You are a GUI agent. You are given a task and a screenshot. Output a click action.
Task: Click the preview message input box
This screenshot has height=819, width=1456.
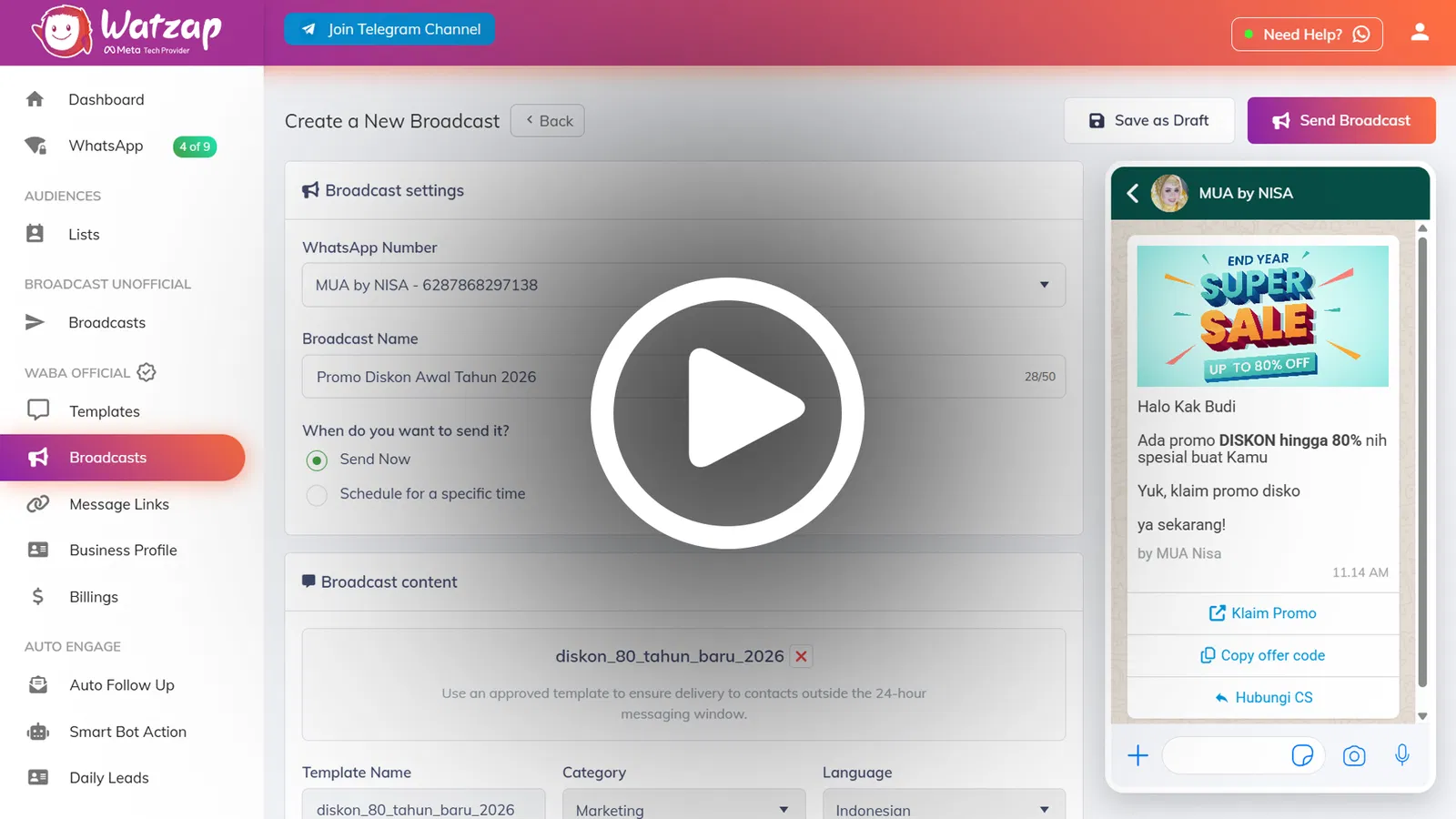[1243, 755]
